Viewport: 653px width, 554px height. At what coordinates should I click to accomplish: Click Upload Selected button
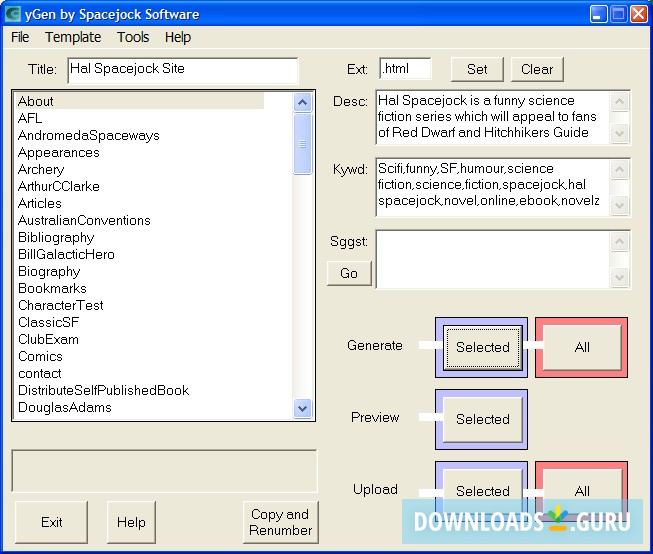482,491
